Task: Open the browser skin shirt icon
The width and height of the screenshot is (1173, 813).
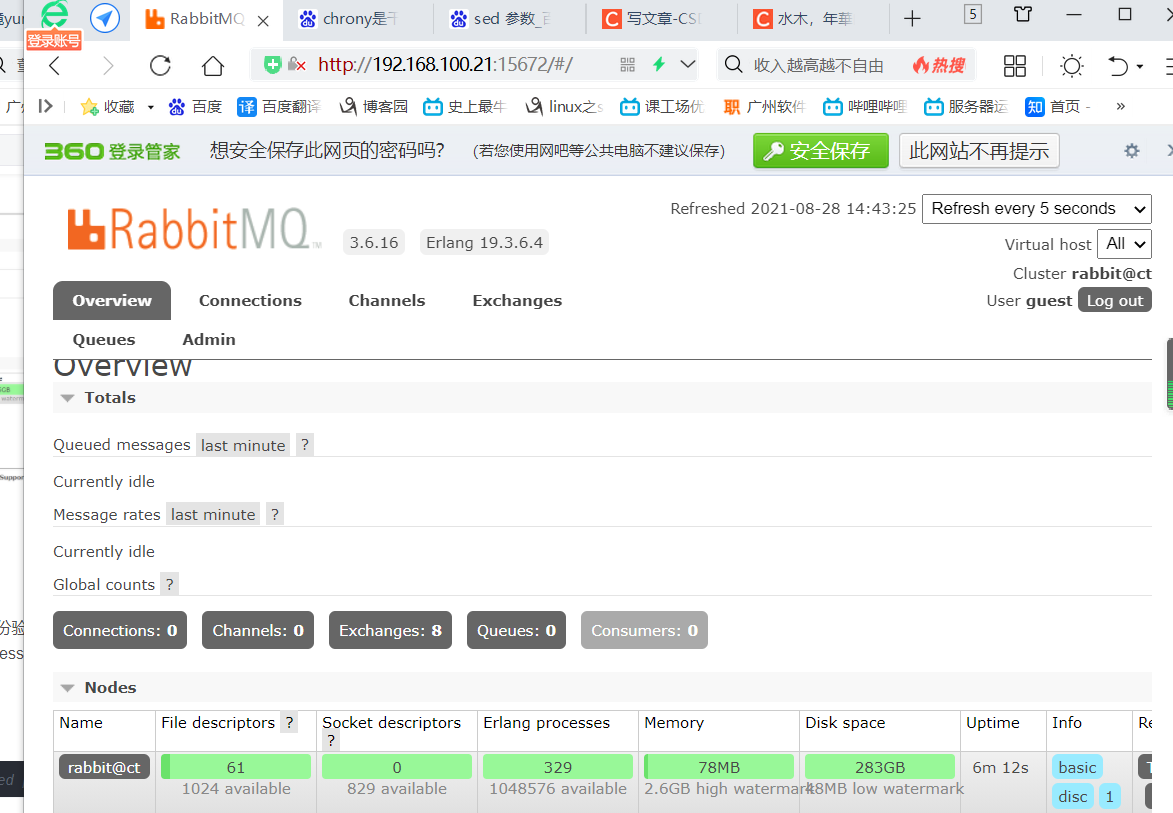Action: point(1023,13)
